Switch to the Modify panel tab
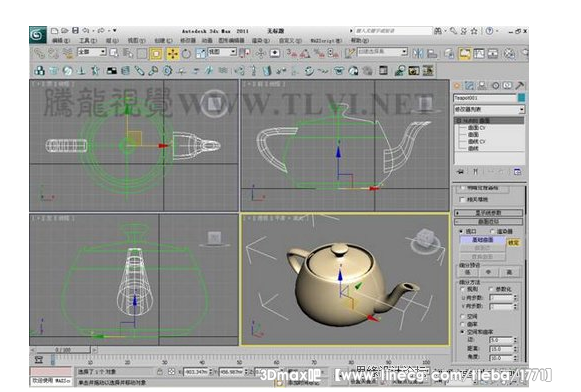This screenshot has width=581, height=392. (469, 86)
